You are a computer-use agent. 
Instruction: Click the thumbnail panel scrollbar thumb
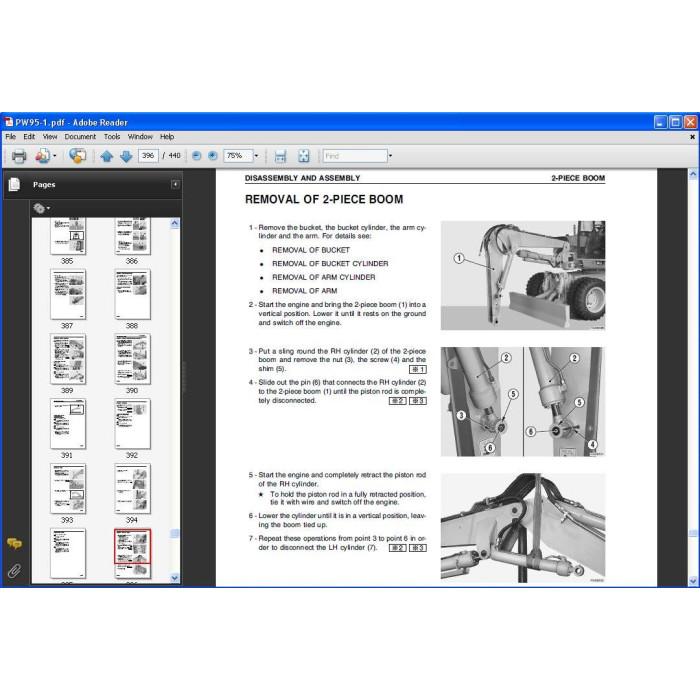coord(175,533)
